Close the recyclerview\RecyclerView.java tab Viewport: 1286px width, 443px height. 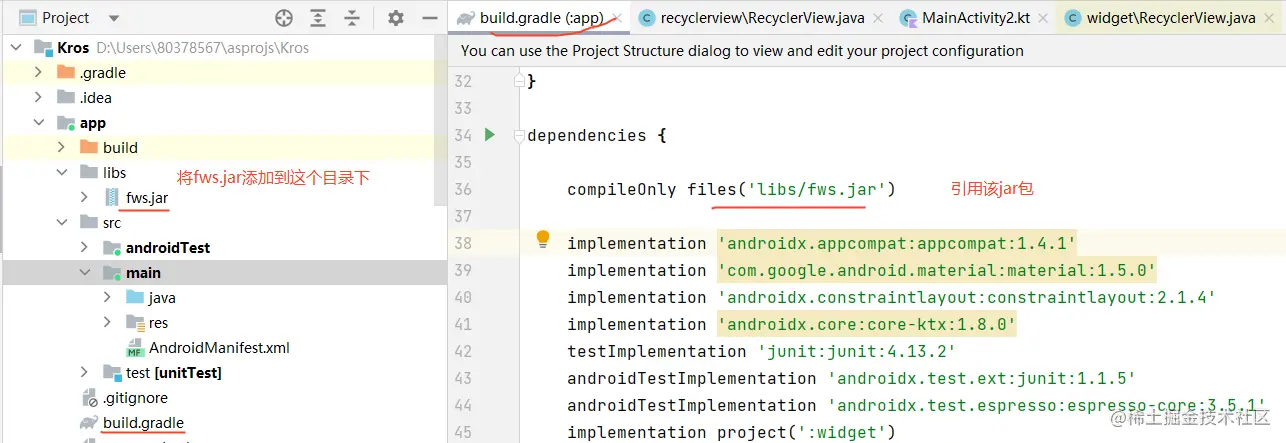[878, 18]
